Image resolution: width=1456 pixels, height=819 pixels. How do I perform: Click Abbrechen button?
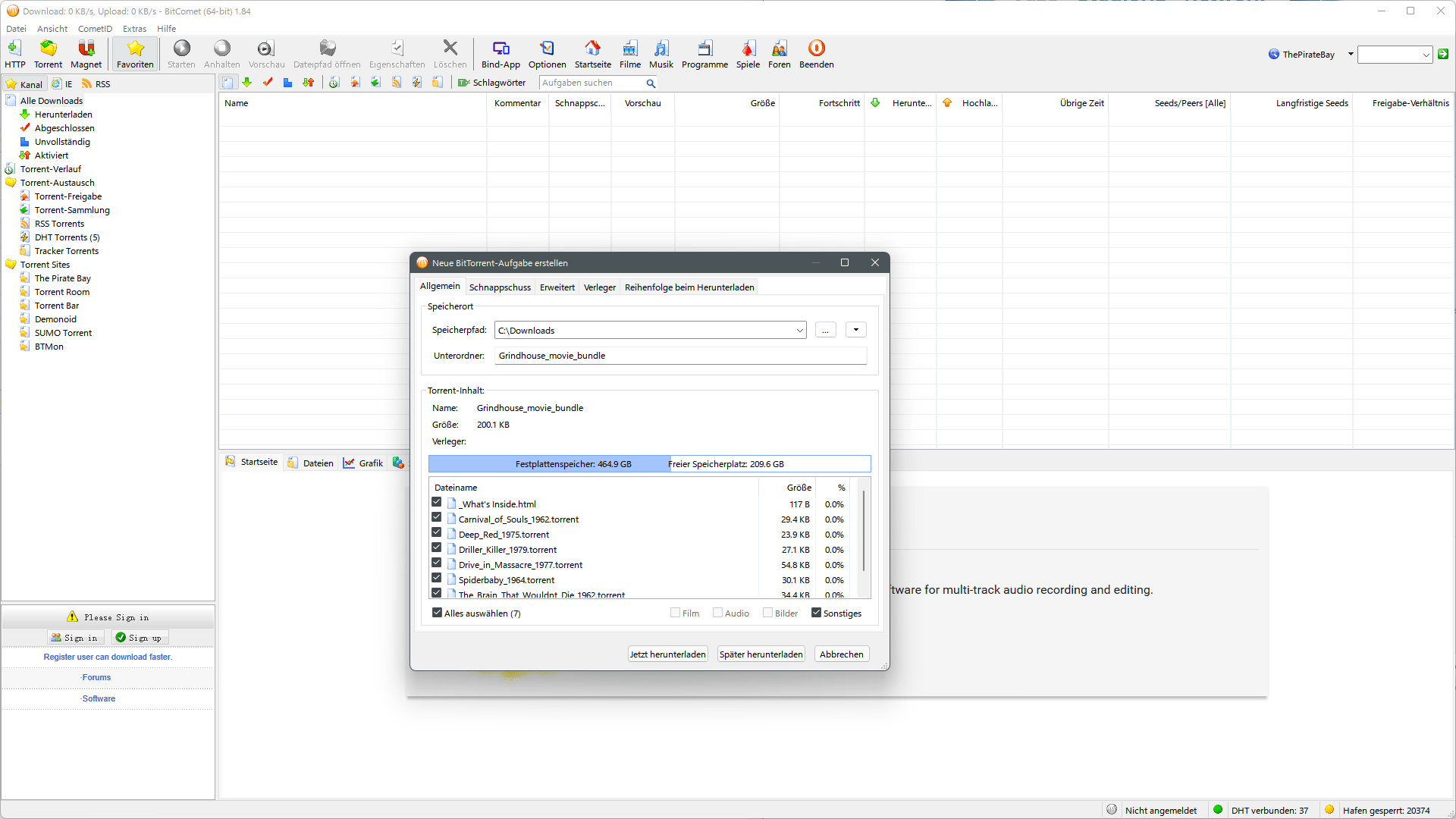[x=842, y=654]
